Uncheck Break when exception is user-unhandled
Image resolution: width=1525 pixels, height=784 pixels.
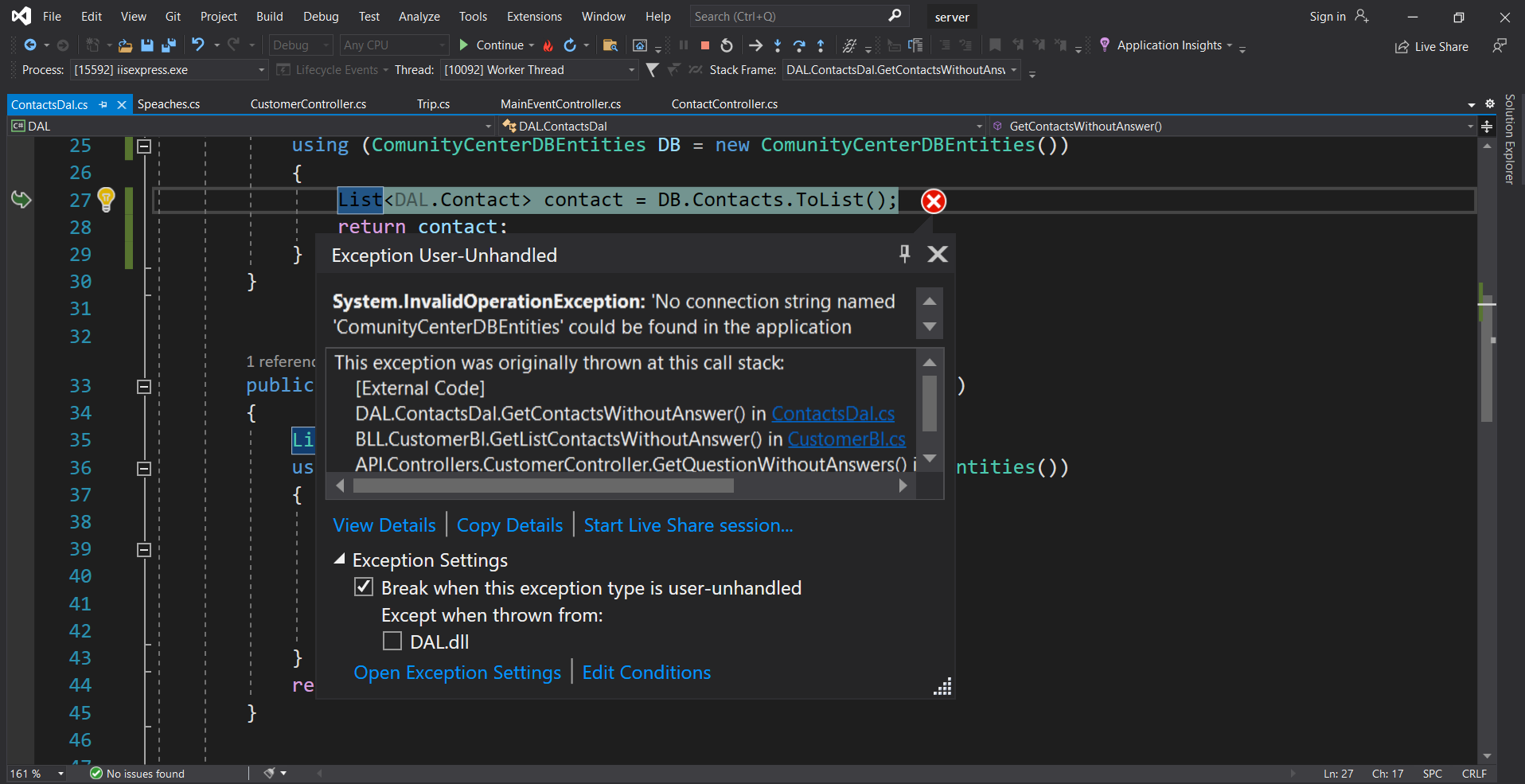tap(364, 587)
